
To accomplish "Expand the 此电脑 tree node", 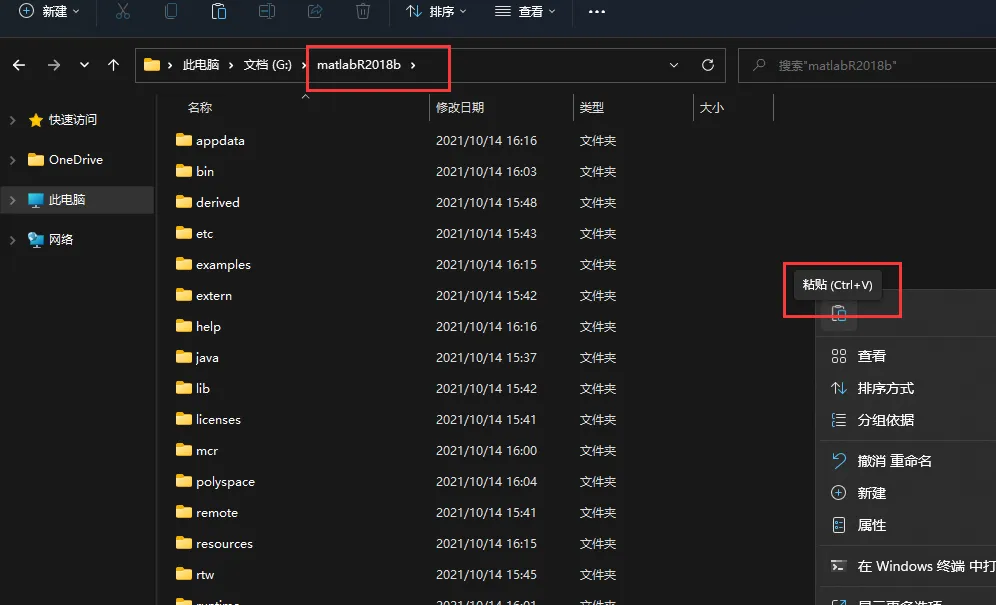I will coord(12,200).
